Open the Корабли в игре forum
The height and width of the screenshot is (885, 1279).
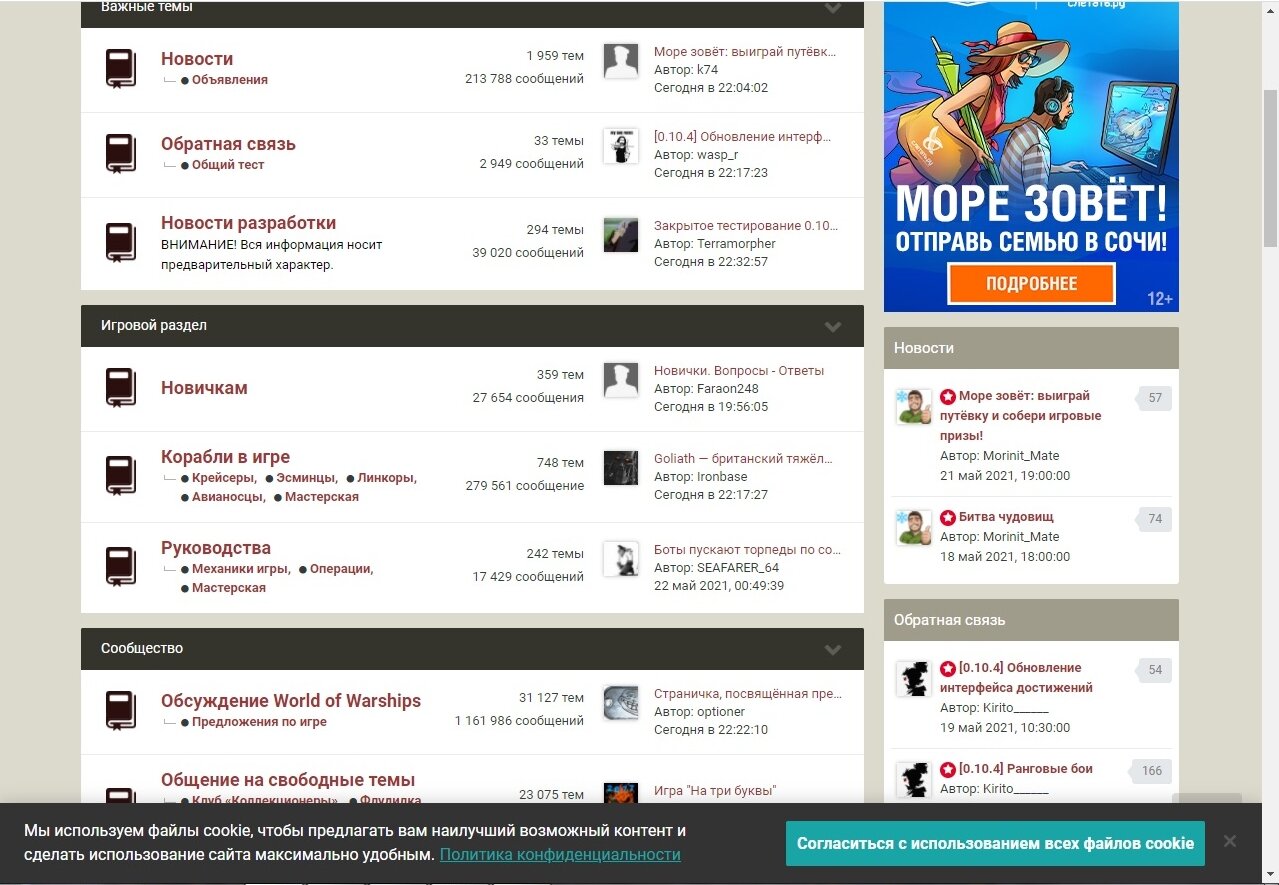pos(225,457)
